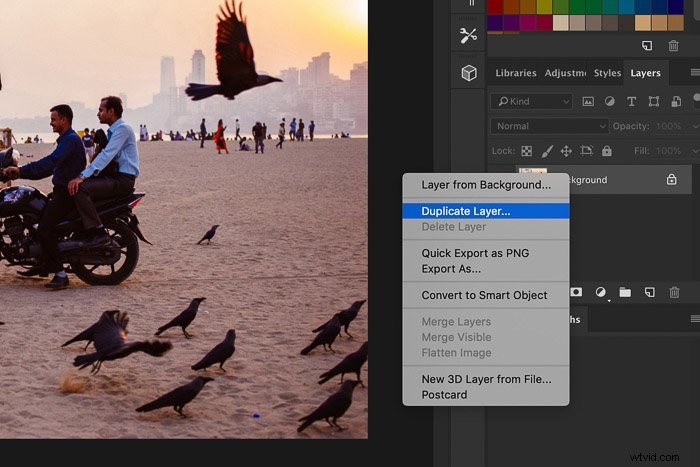The image size is (700, 467).
Task: Switch to the Libraries tab
Action: coord(516,73)
